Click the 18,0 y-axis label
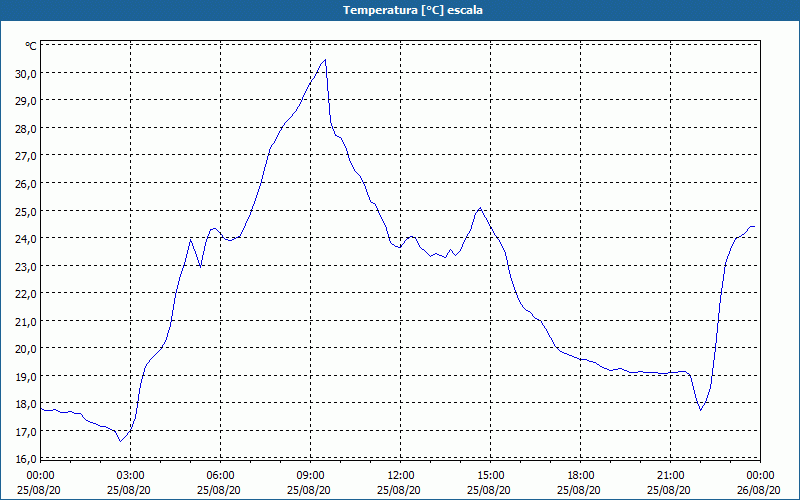The height and width of the screenshot is (500, 800). 27,404
